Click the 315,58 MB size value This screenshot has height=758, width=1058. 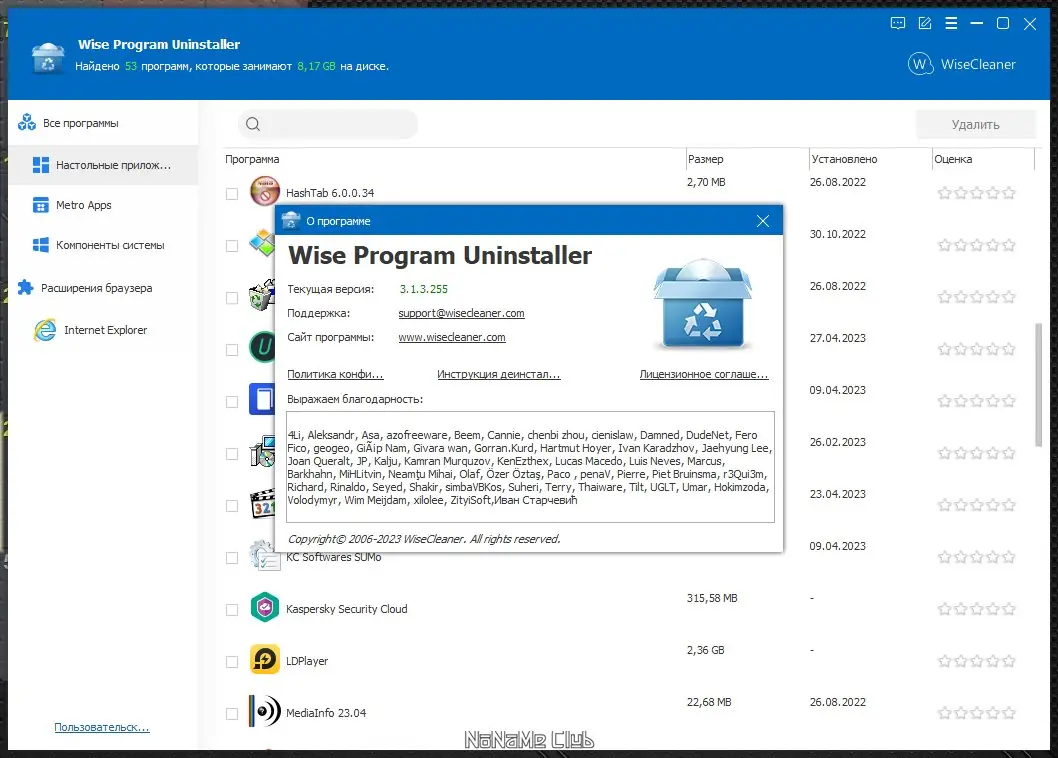tap(712, 598)
